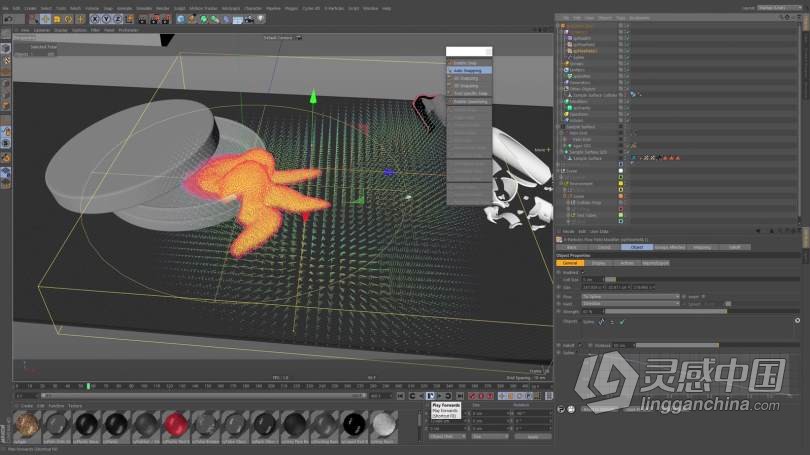Viewport: 810px width, 455px height.
Task: Click the Cube primitive icon
Action: pos(181,19)
